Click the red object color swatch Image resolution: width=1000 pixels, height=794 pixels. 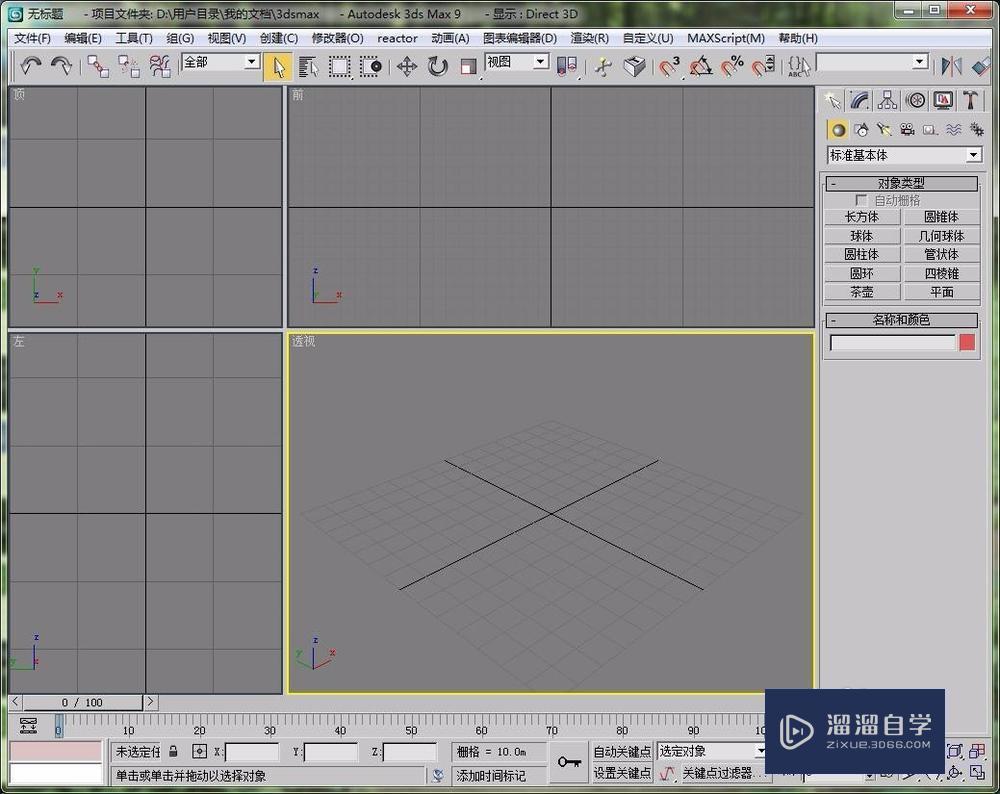pos(967,343)
